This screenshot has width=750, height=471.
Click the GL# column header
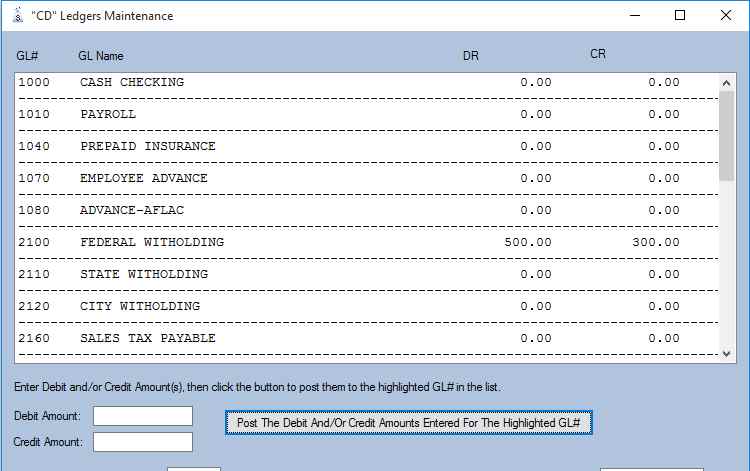pos(27,56)
